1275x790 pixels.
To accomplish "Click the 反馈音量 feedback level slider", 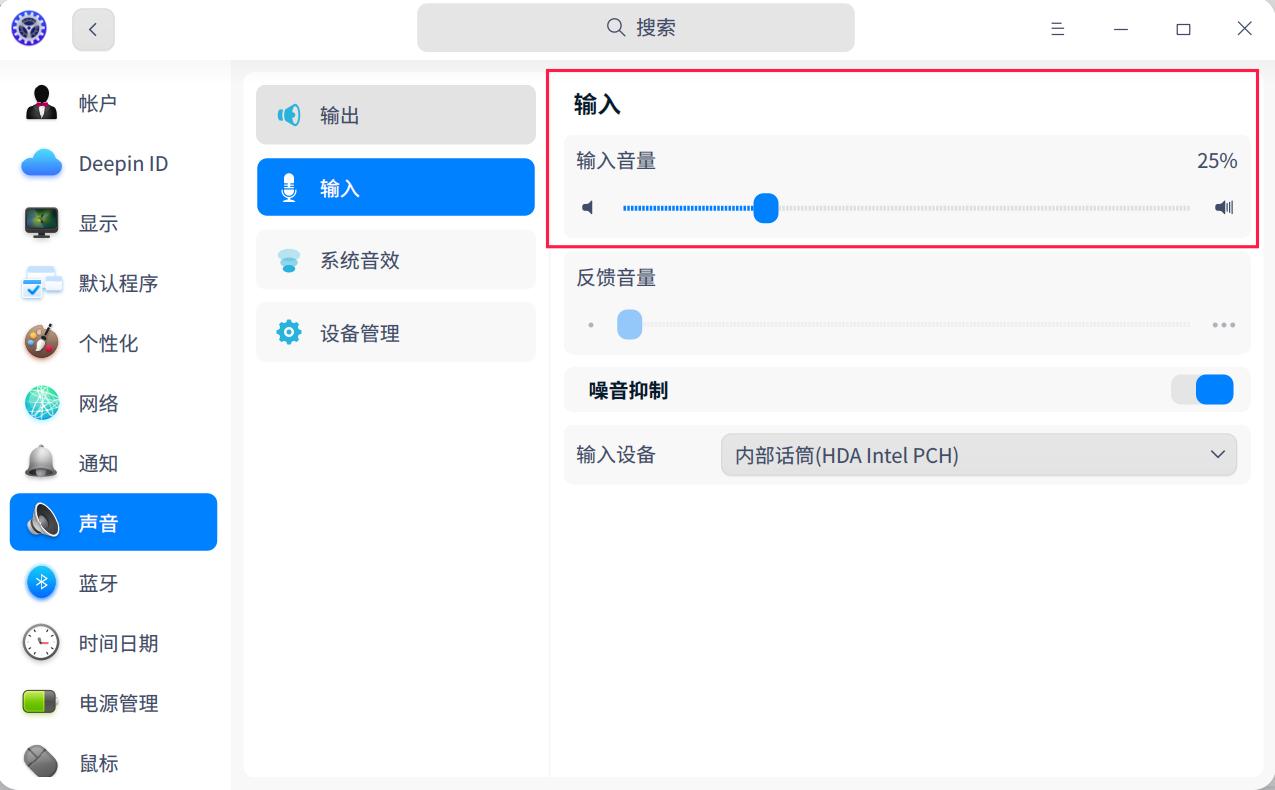I will [x=906, y=324].
